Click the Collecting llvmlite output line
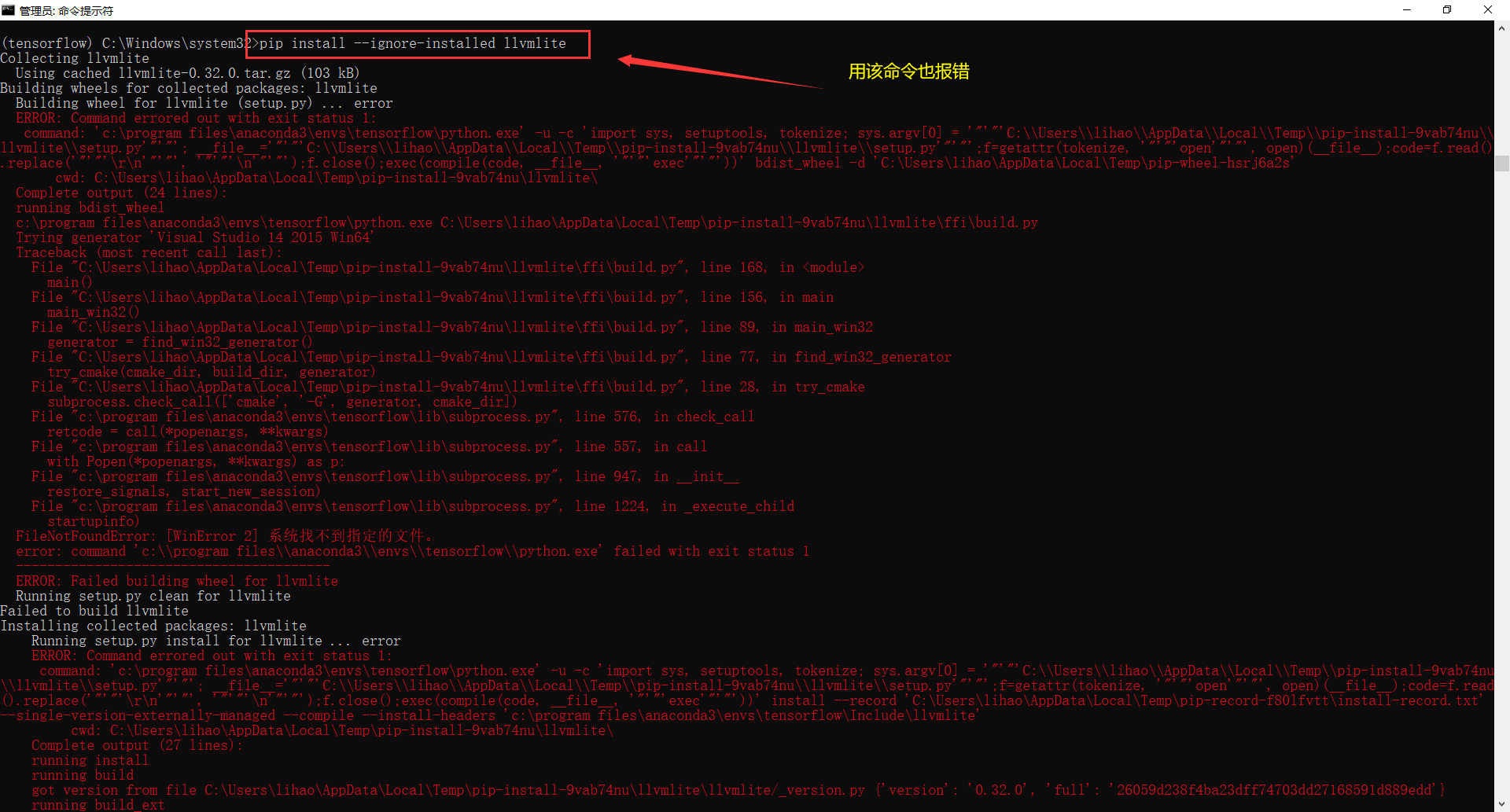 (x=75, y=58)
